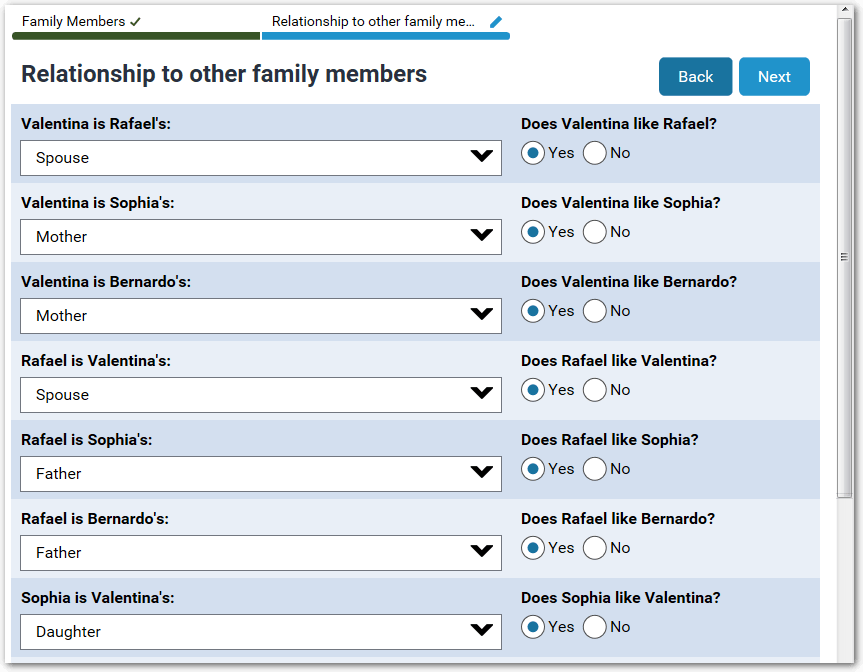The height and width of the screenshot is (672, 863).
Task: Select No for Does Valentina like Sophia
Action: 595,231
